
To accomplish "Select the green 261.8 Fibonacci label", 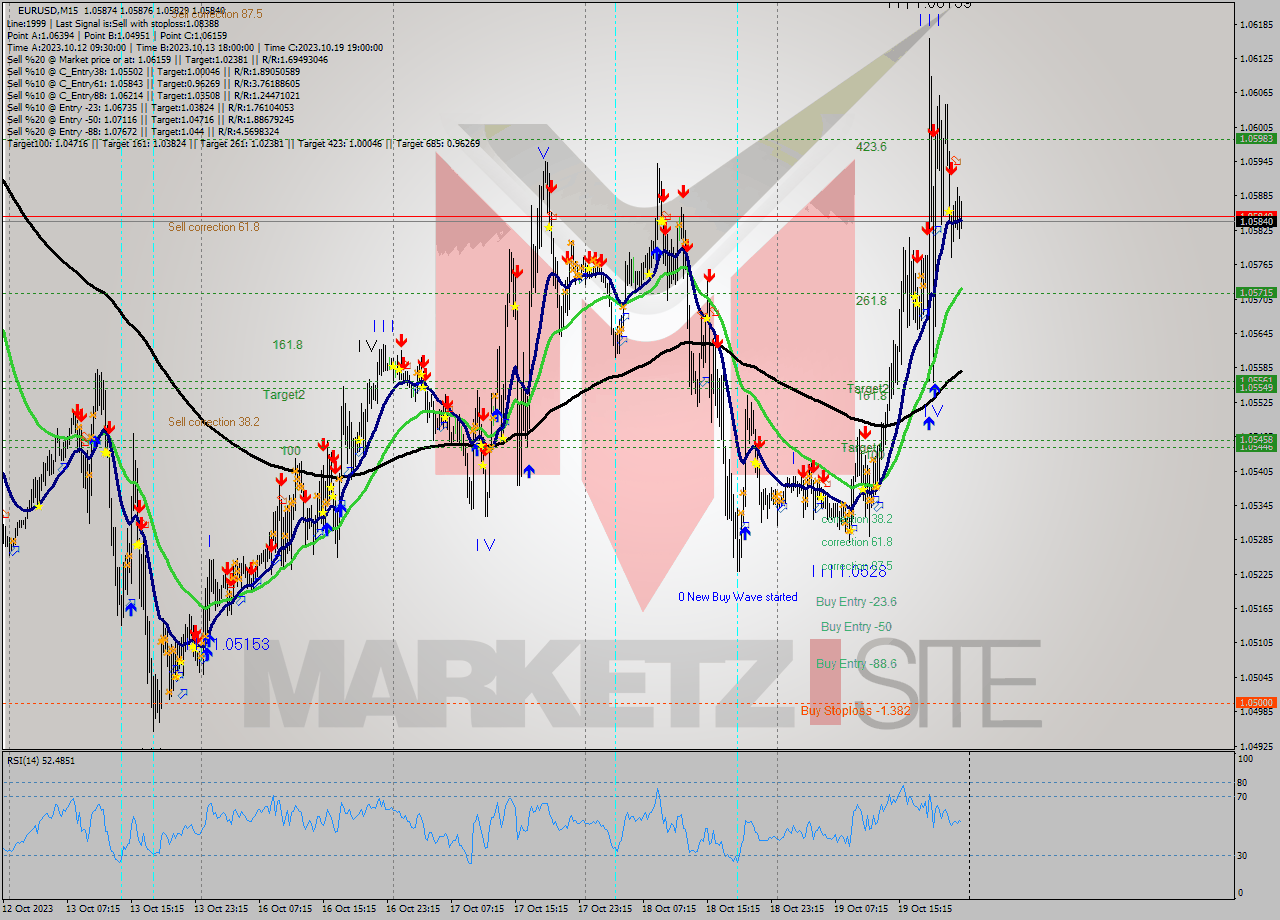I will click(871, 300).
